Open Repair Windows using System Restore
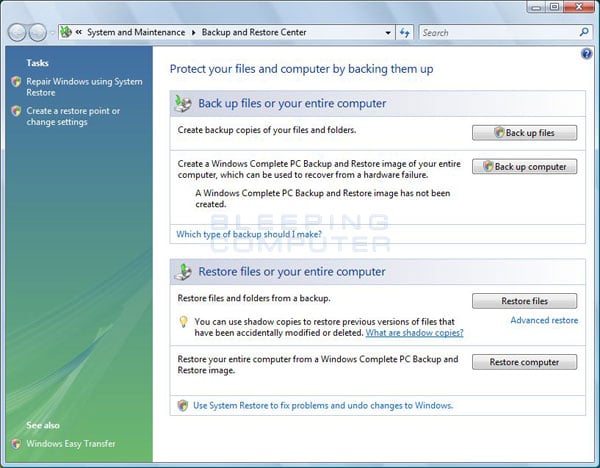The image size is (600, 468). tap(84, 87)
